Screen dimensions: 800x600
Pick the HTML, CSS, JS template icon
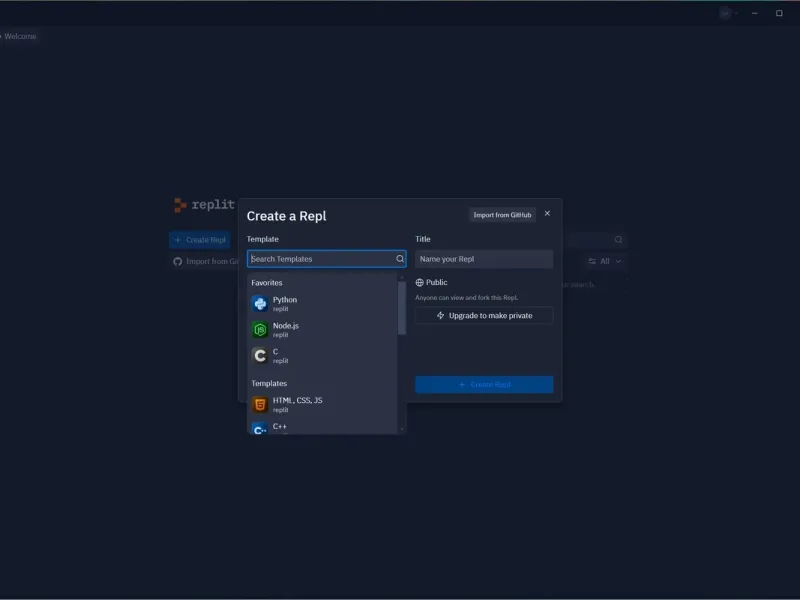tap(260, 405)
